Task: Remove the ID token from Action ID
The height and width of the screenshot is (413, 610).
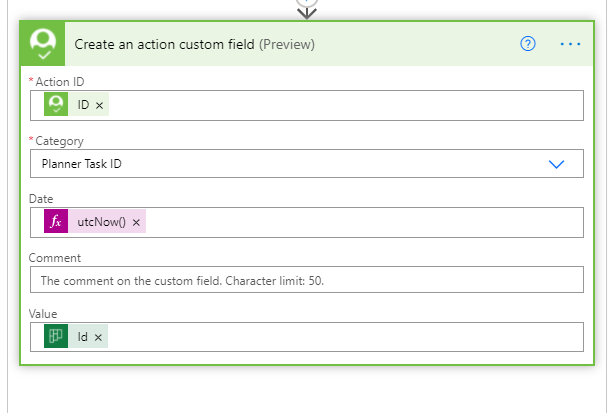Action: click(100, 105)
